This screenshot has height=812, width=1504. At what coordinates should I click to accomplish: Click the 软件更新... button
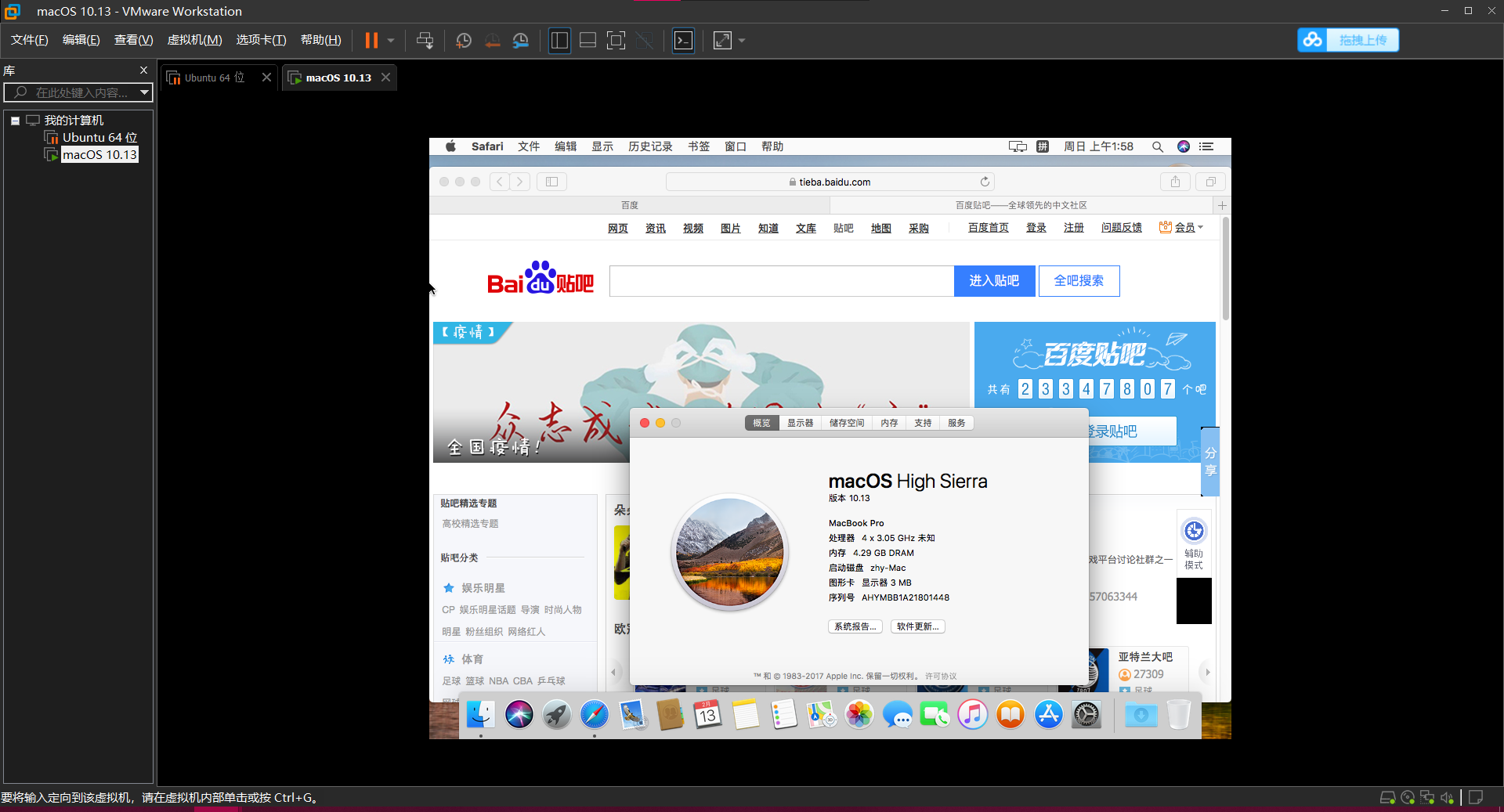(917, 626)
